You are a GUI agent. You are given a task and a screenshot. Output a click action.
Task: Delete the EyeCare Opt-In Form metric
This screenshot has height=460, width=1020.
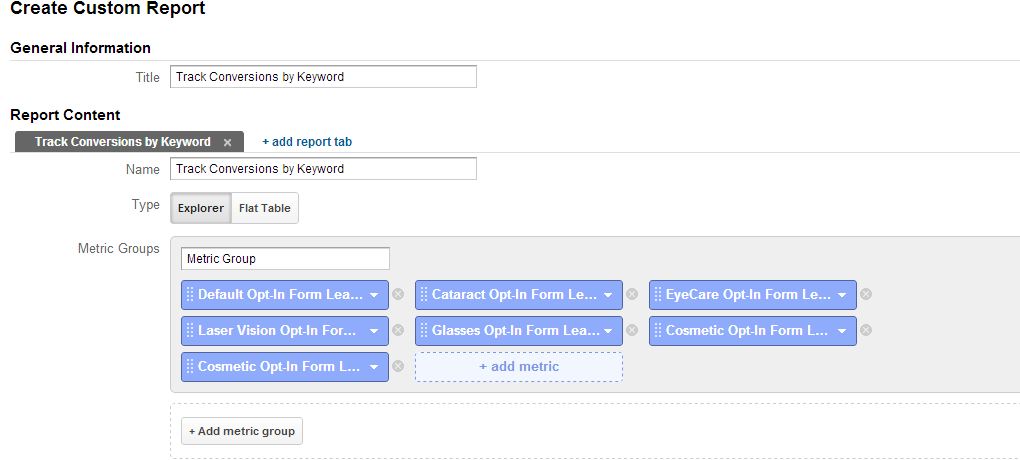click(866, 295)
